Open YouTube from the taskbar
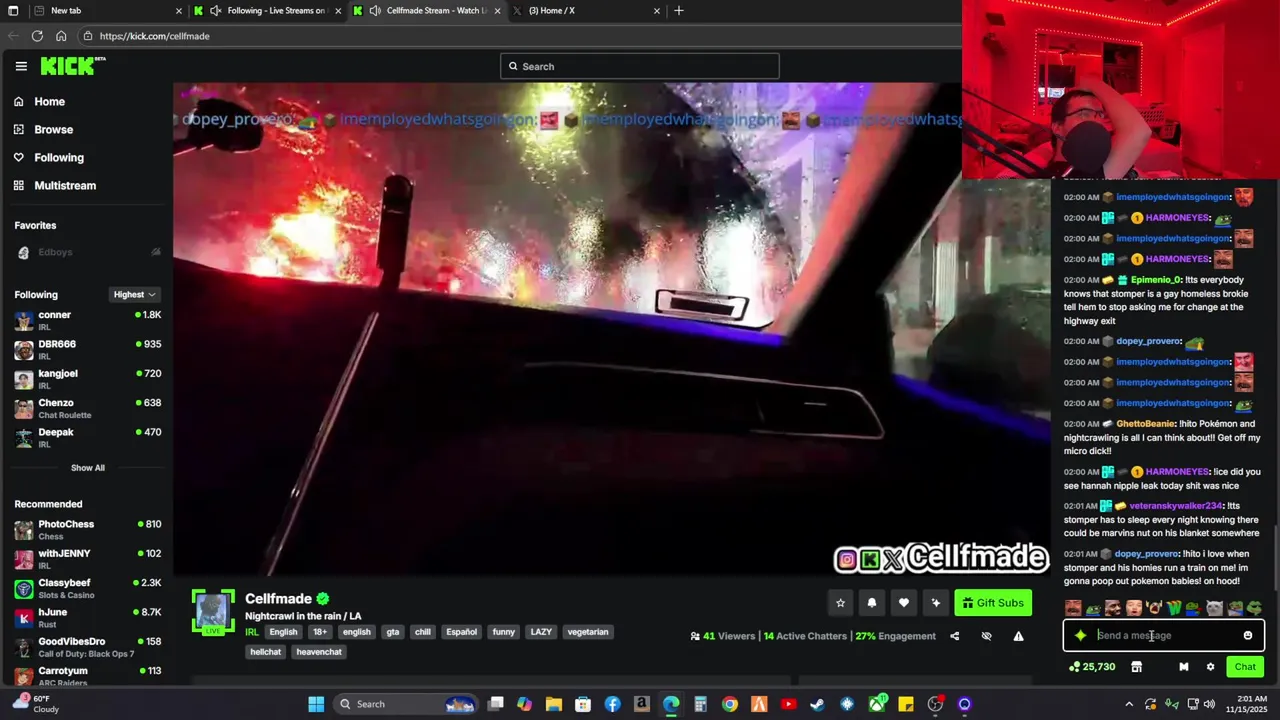The height and width of the screenshot is (720, 1280). pyautogui.click(x=788, y=704)
